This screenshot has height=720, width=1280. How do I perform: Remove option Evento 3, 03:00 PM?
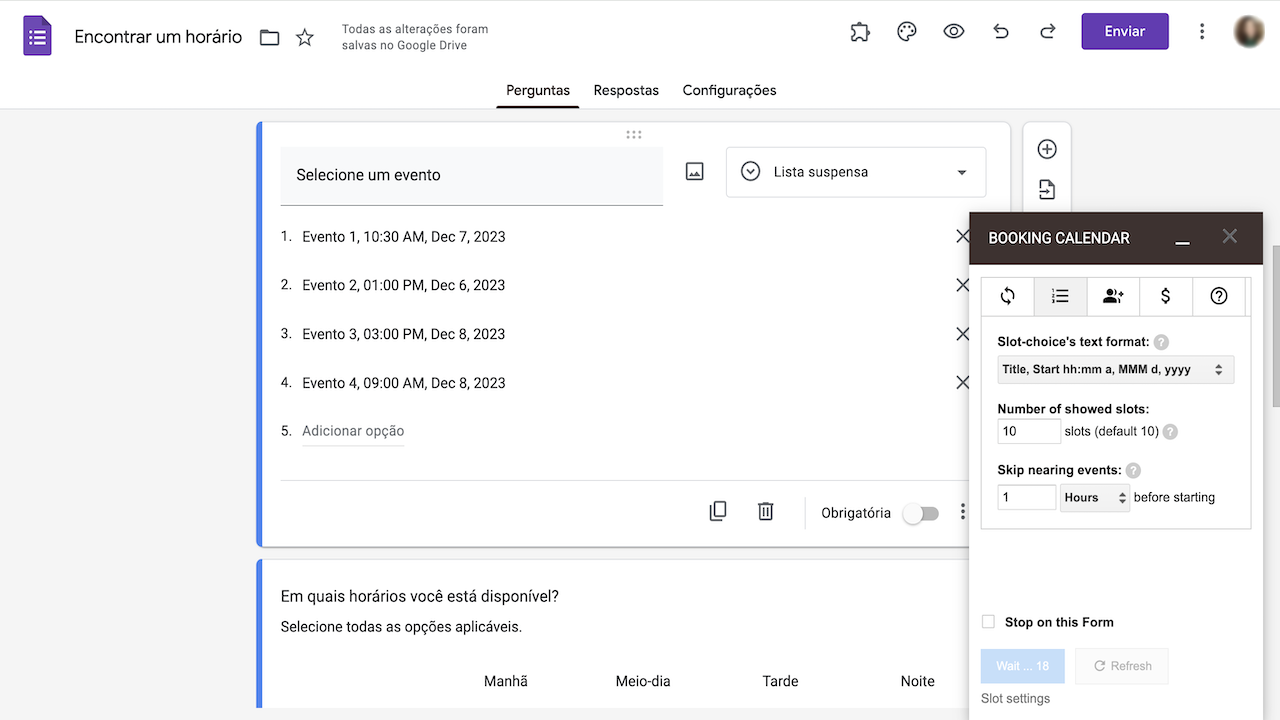click(x=962, y=334)
